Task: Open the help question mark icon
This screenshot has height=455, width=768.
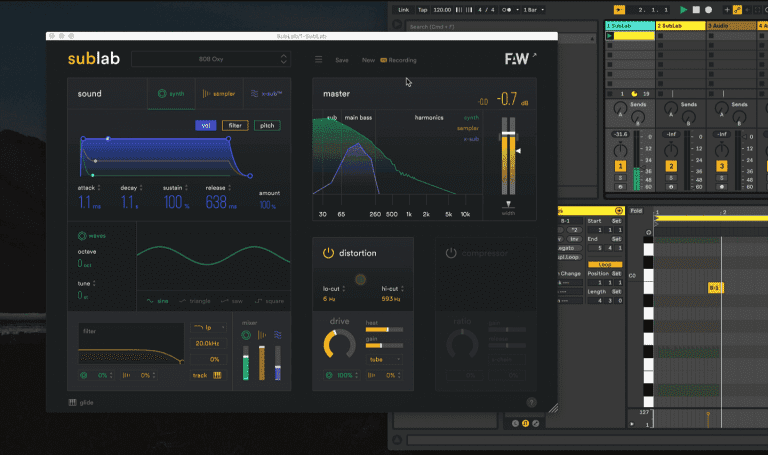Action: pyautogui.click(x=531, y=403)
